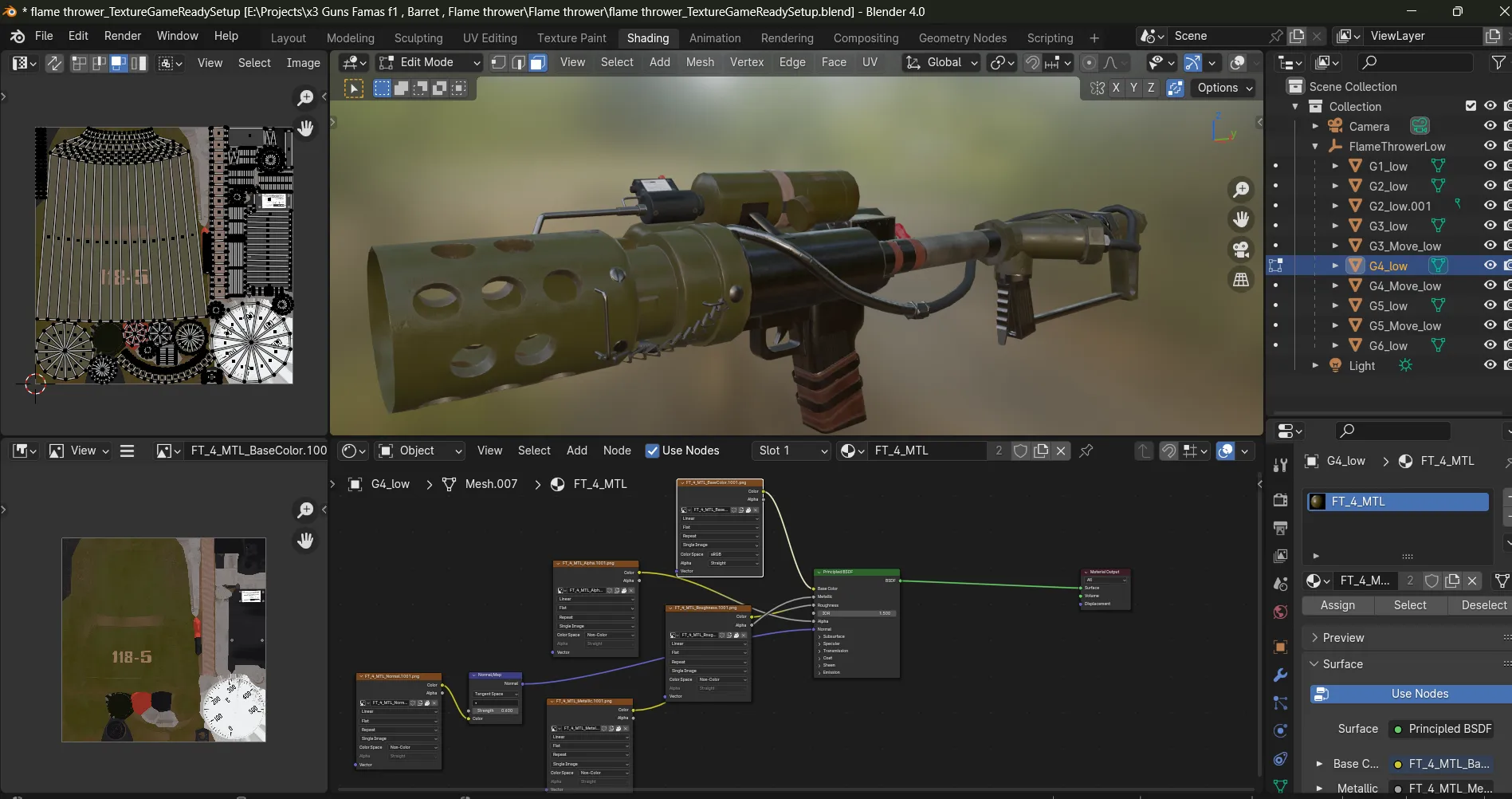The width and height of the screenshot is (1512, 799).
Task: Click the outliner search field
Action: (x=1415, y=62)
